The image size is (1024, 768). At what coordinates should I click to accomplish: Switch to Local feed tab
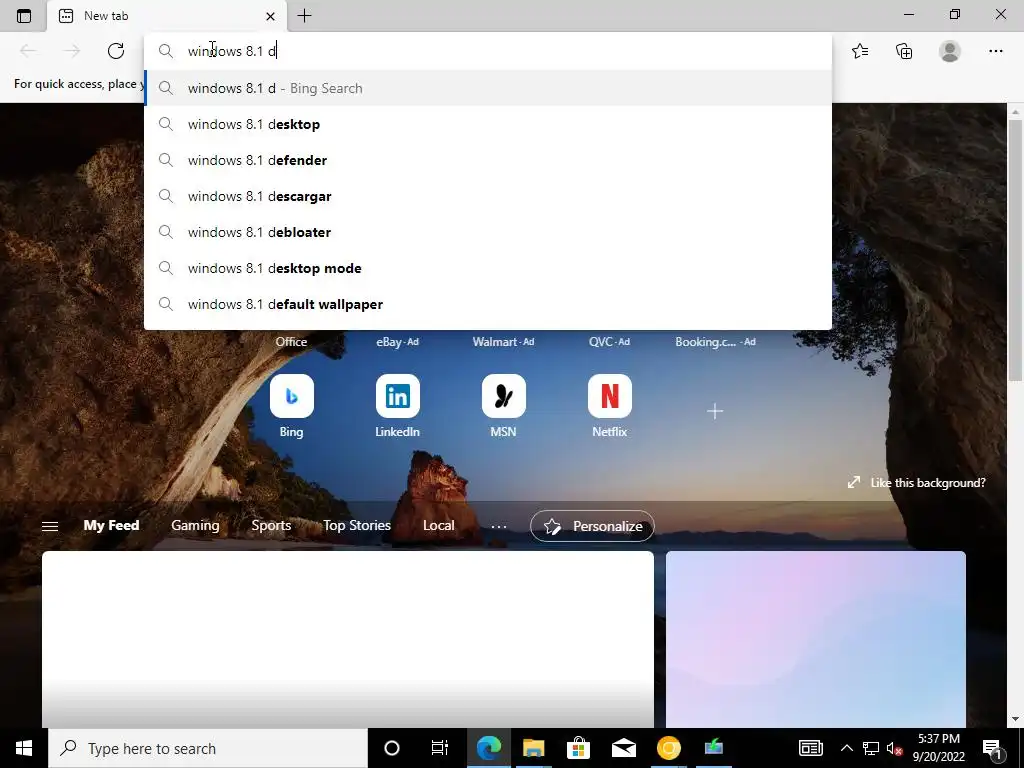click(x=438, y=525)
